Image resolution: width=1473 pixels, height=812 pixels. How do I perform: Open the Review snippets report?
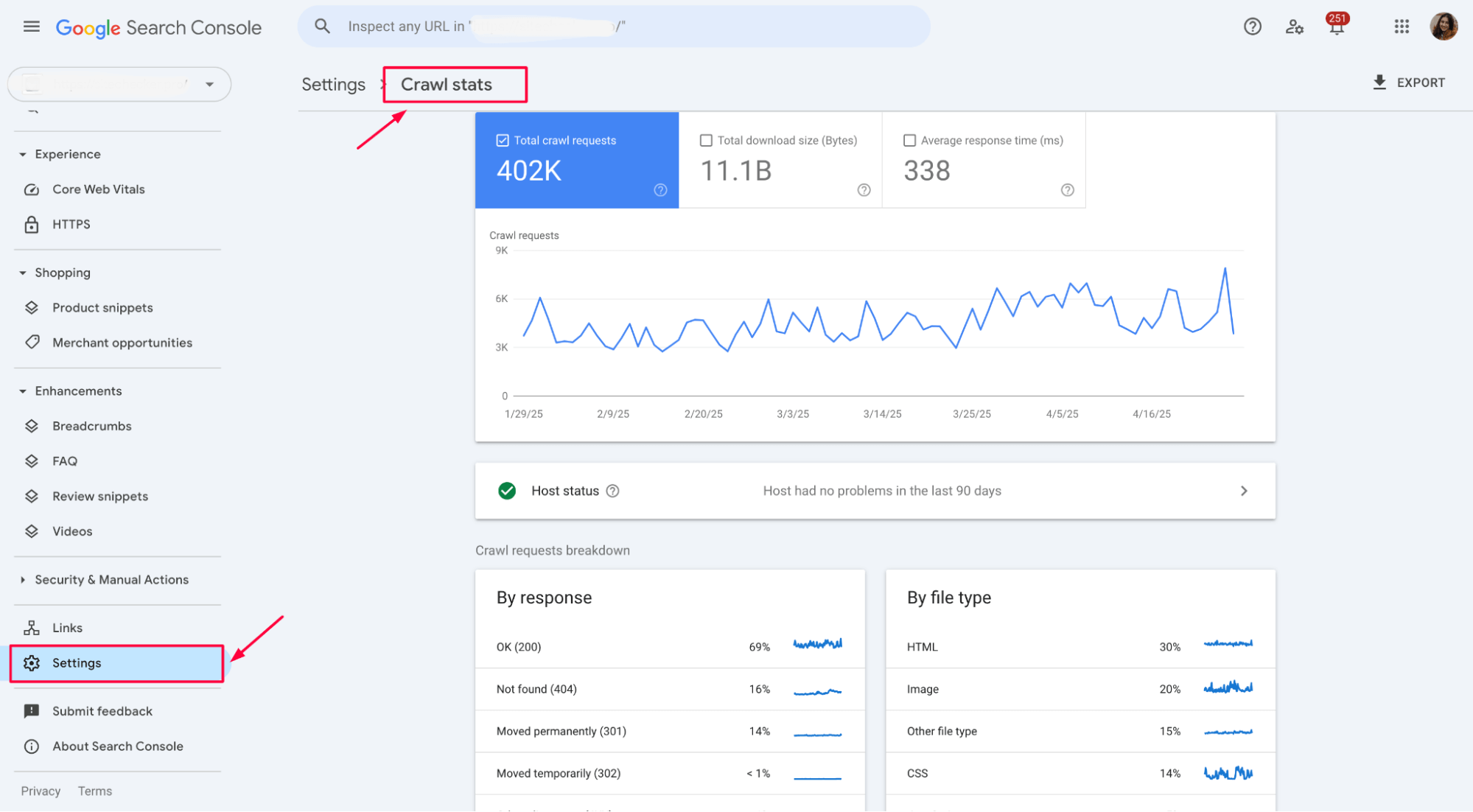(x=100, y=497)
